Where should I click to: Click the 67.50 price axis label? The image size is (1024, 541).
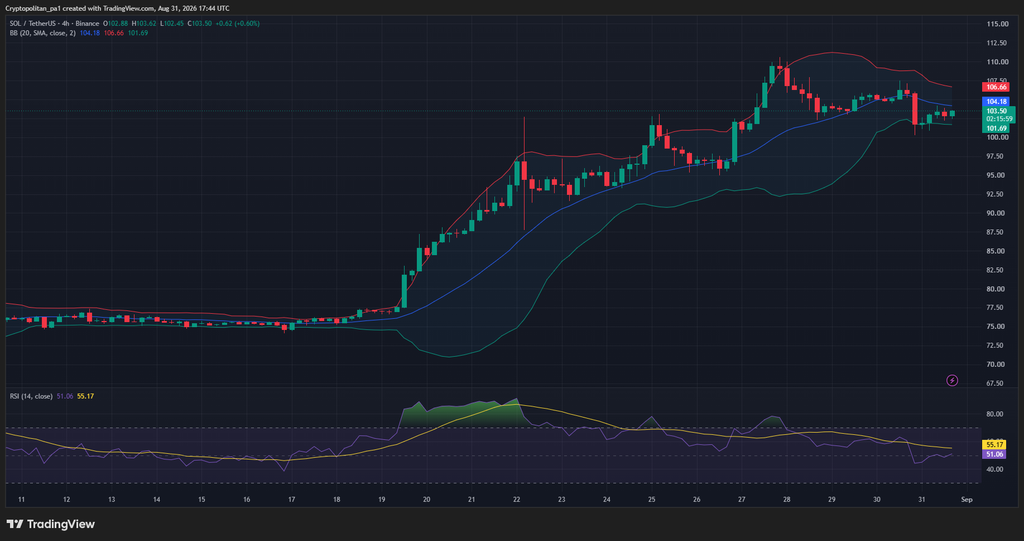pyautogui.click(x=997, y=383)
